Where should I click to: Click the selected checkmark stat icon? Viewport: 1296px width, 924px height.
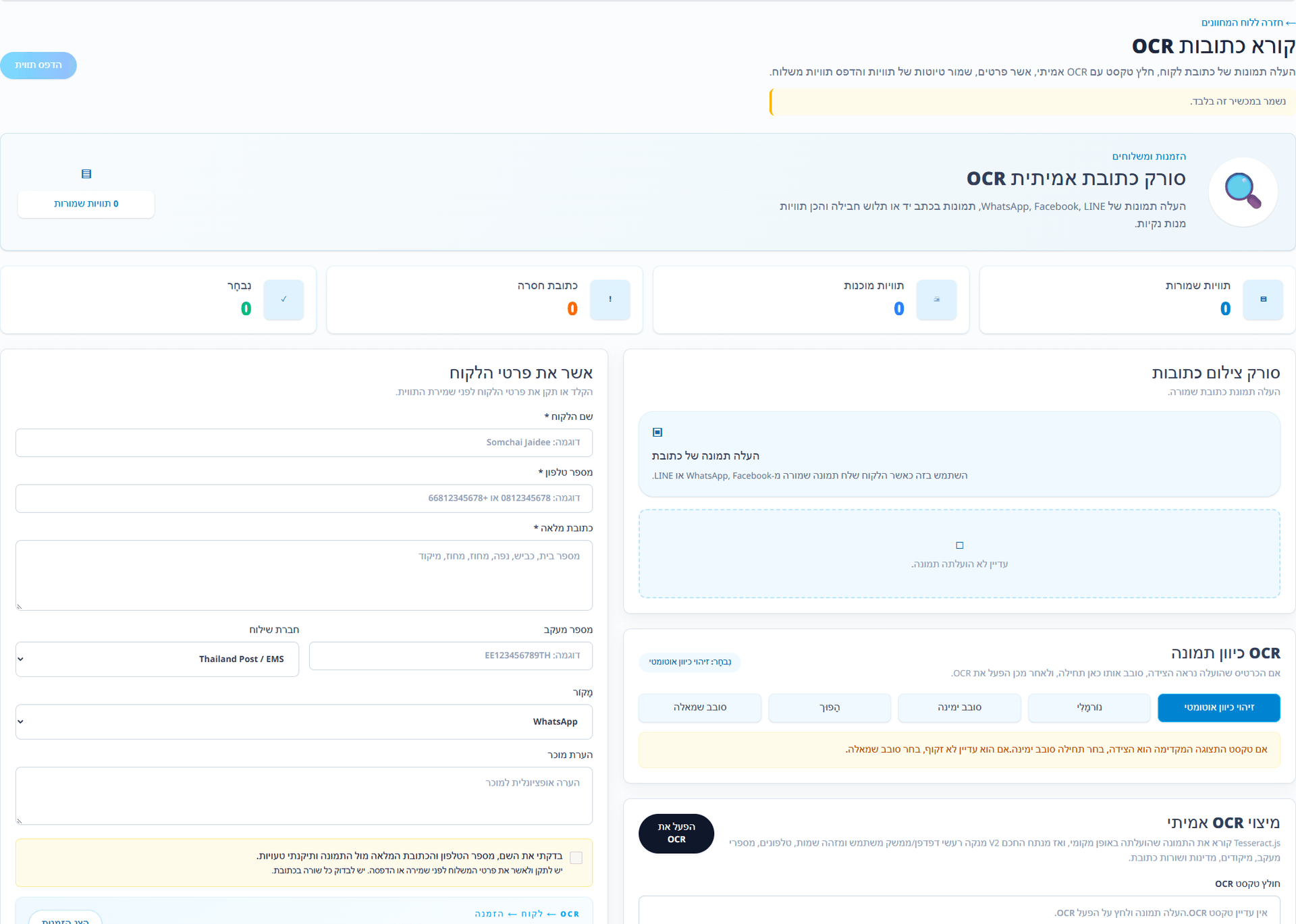point(283,299)
